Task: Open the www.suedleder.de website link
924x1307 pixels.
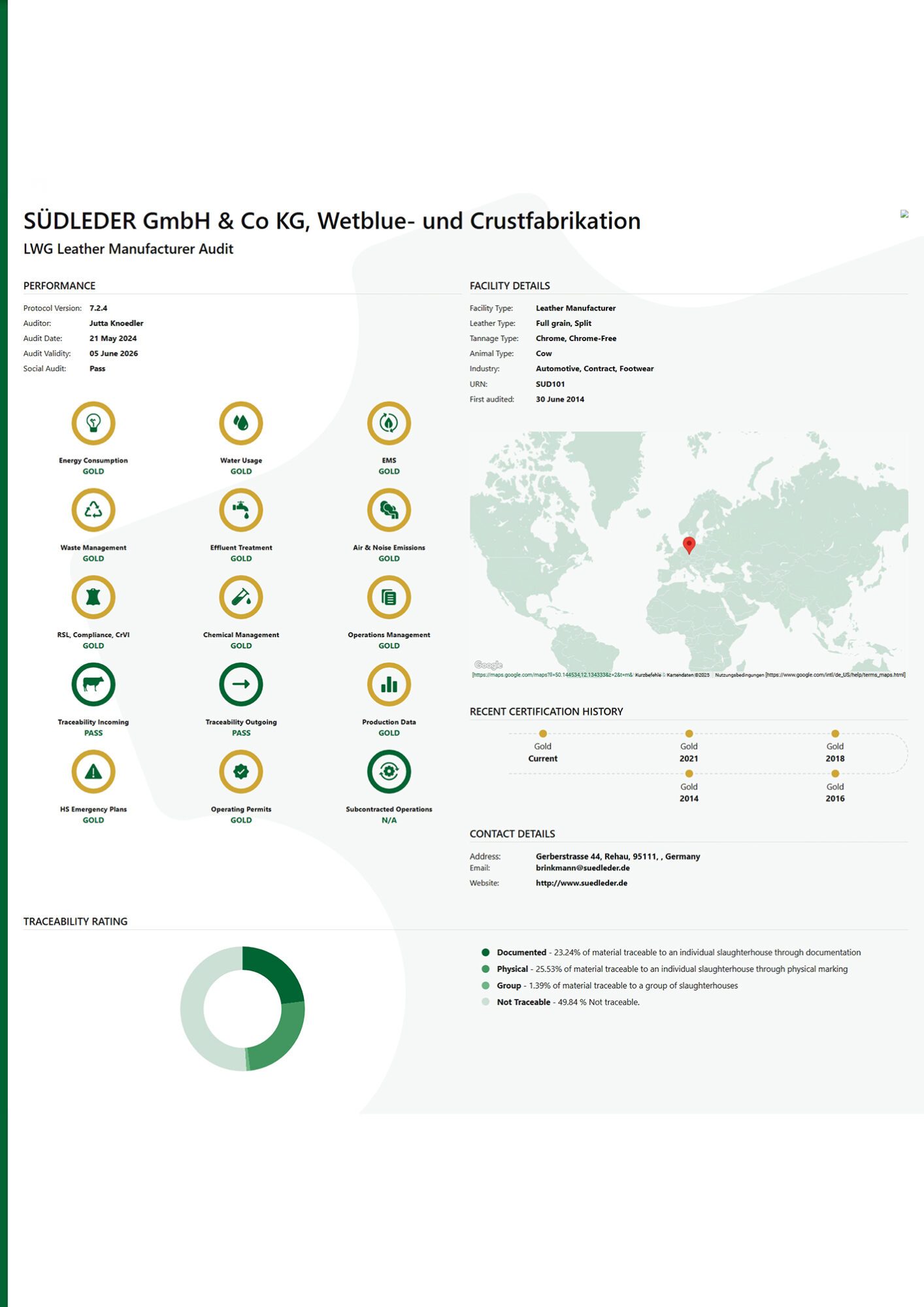Action: (x=581, y=883)
